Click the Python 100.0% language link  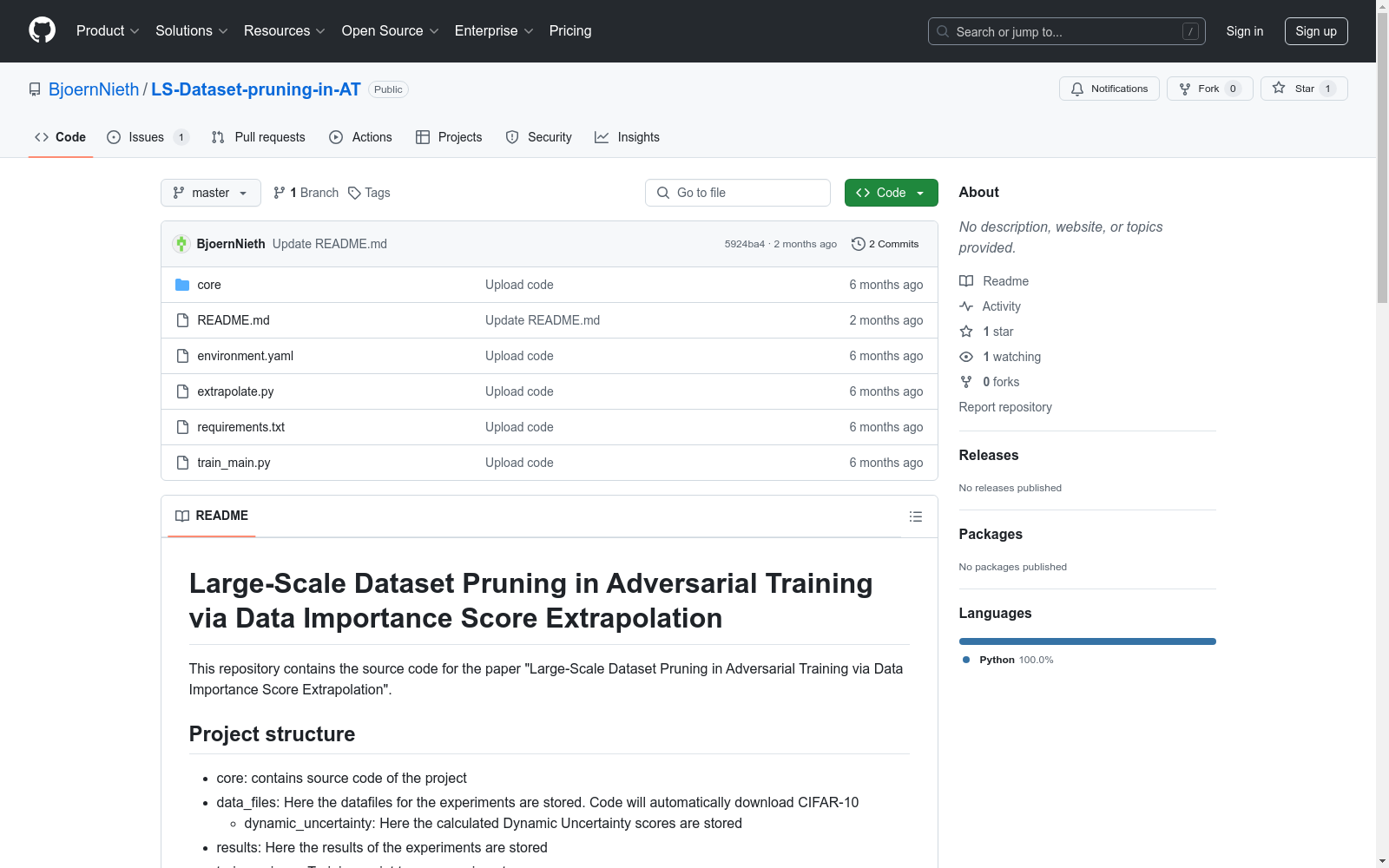pos(1009,660)
